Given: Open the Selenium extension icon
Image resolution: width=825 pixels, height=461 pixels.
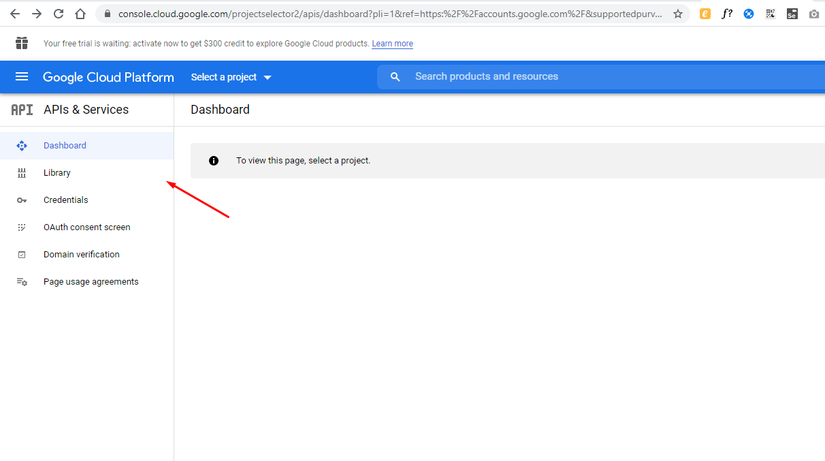Looking at the screenshot, I should [792, 14].
